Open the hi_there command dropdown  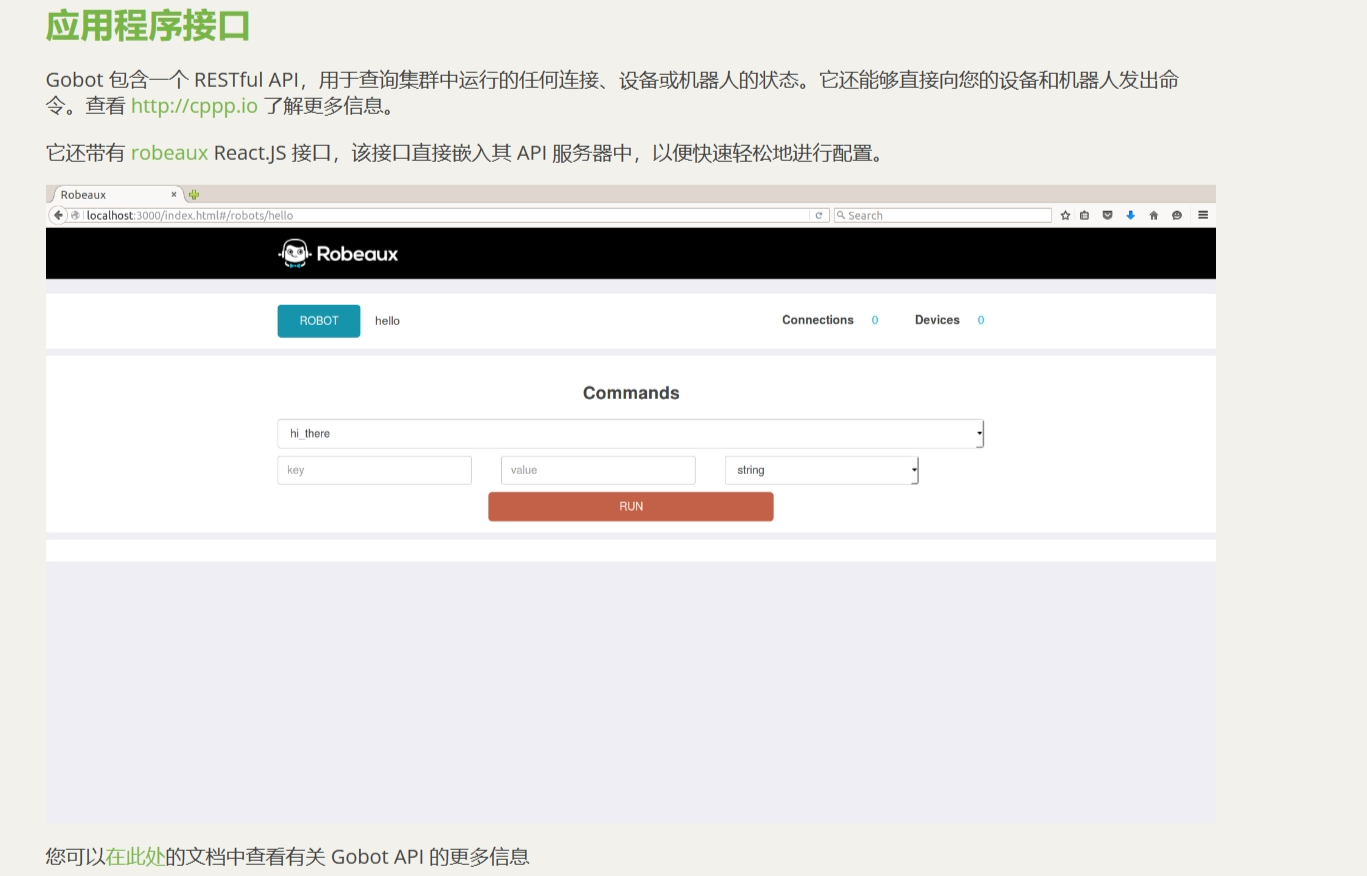tap(631, 434)
